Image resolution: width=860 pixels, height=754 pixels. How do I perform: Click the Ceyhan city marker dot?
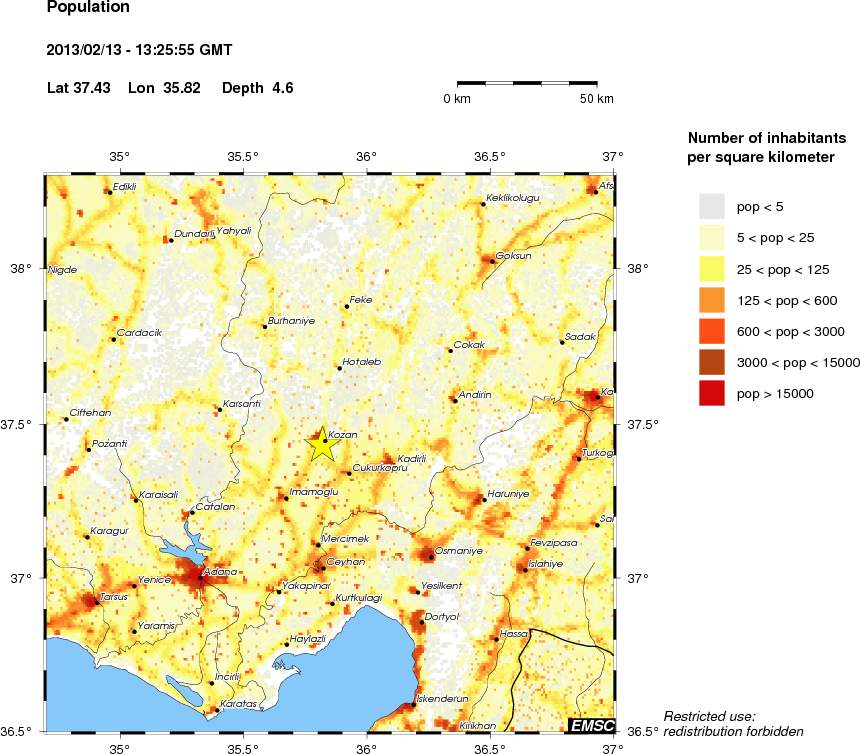click(x=323, y=568)
